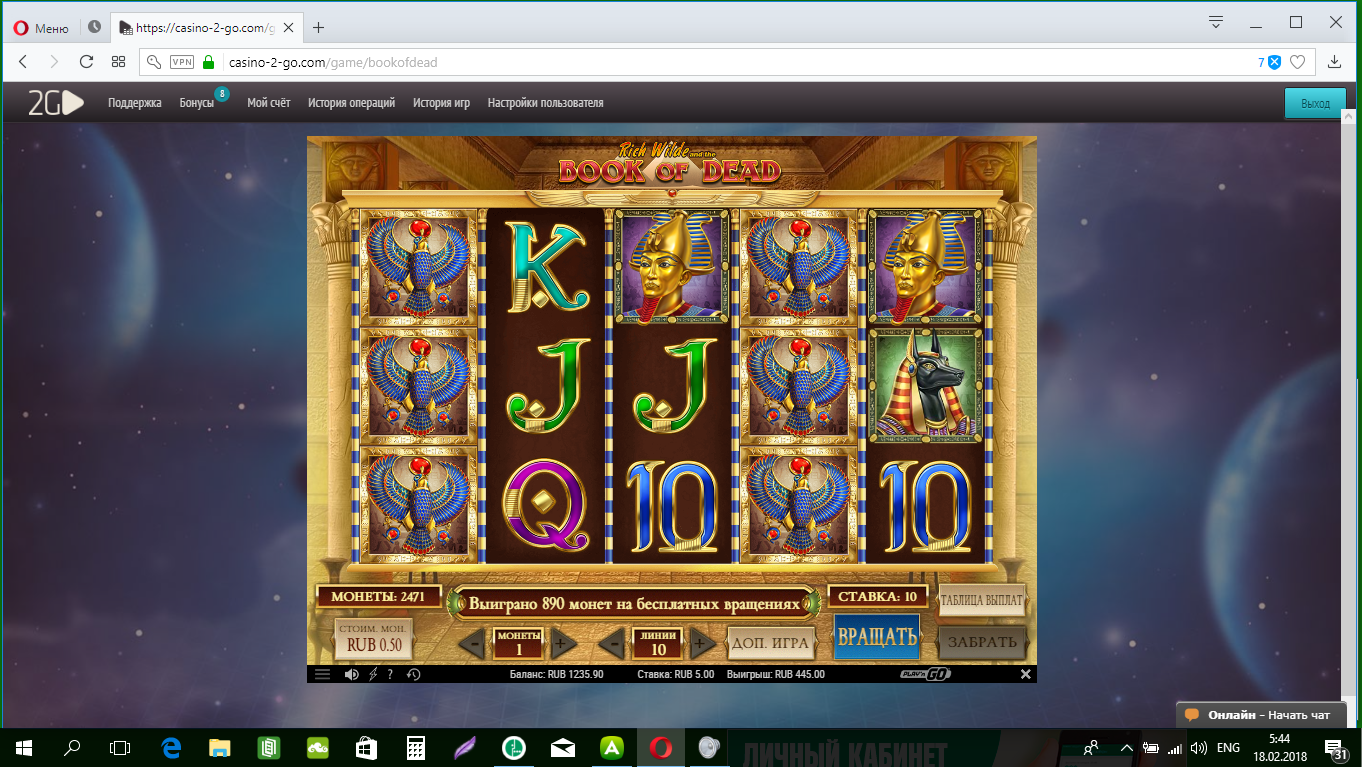
Task: Open game history clock icon
Action: pos(413,674)
